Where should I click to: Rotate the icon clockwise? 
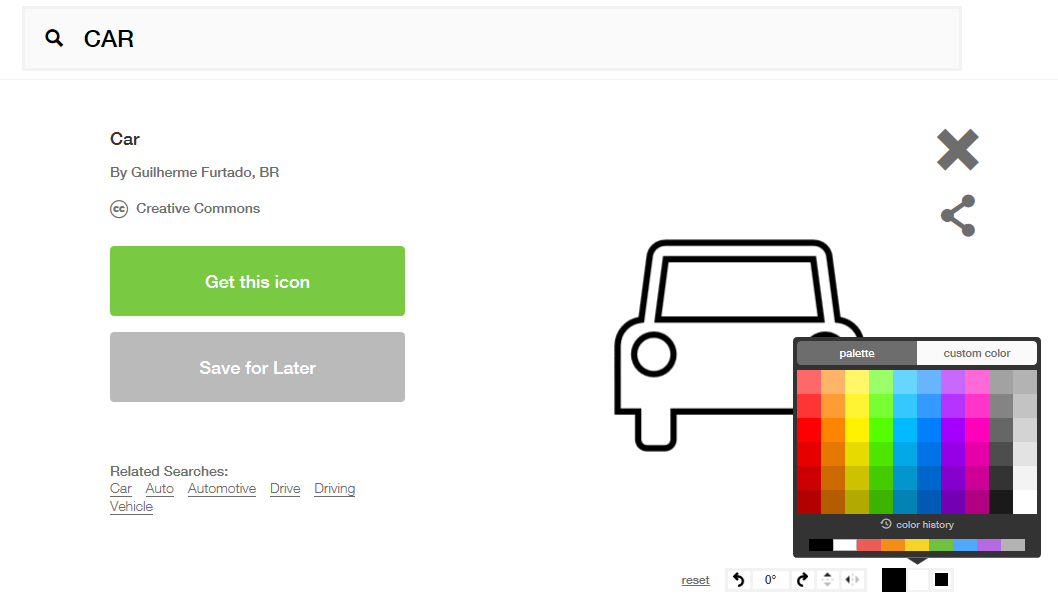802,580
